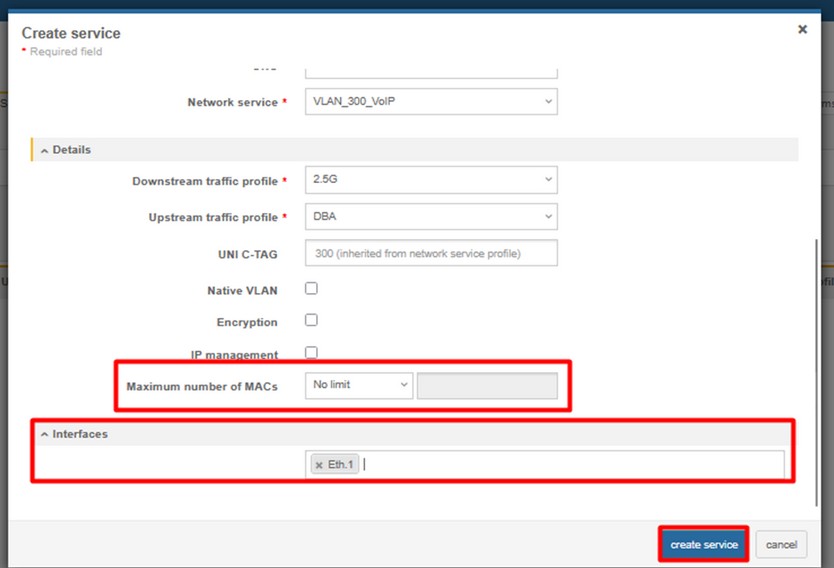Collapse the Interfaces section
Viewport: 834px width, 568px height.
point(80,434)
